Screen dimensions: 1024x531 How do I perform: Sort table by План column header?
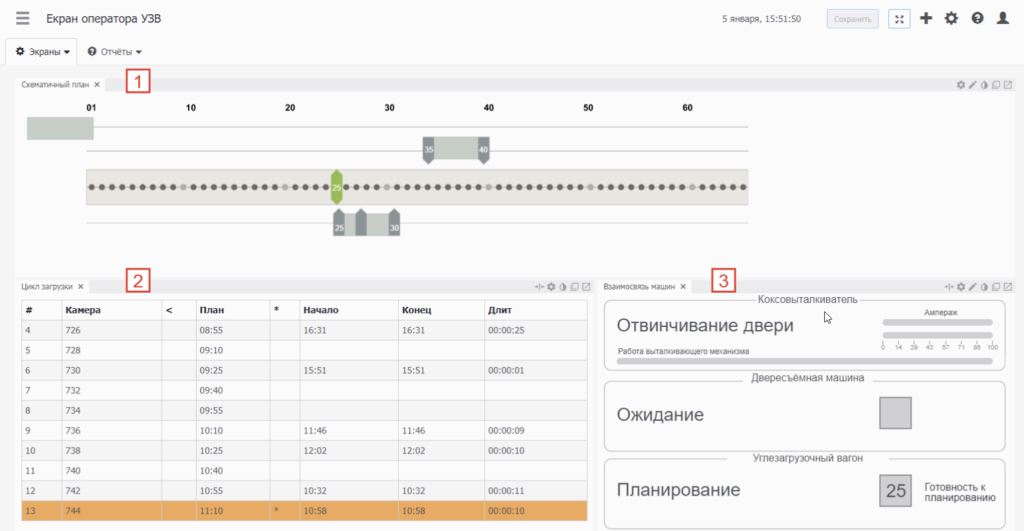point(232,310)
